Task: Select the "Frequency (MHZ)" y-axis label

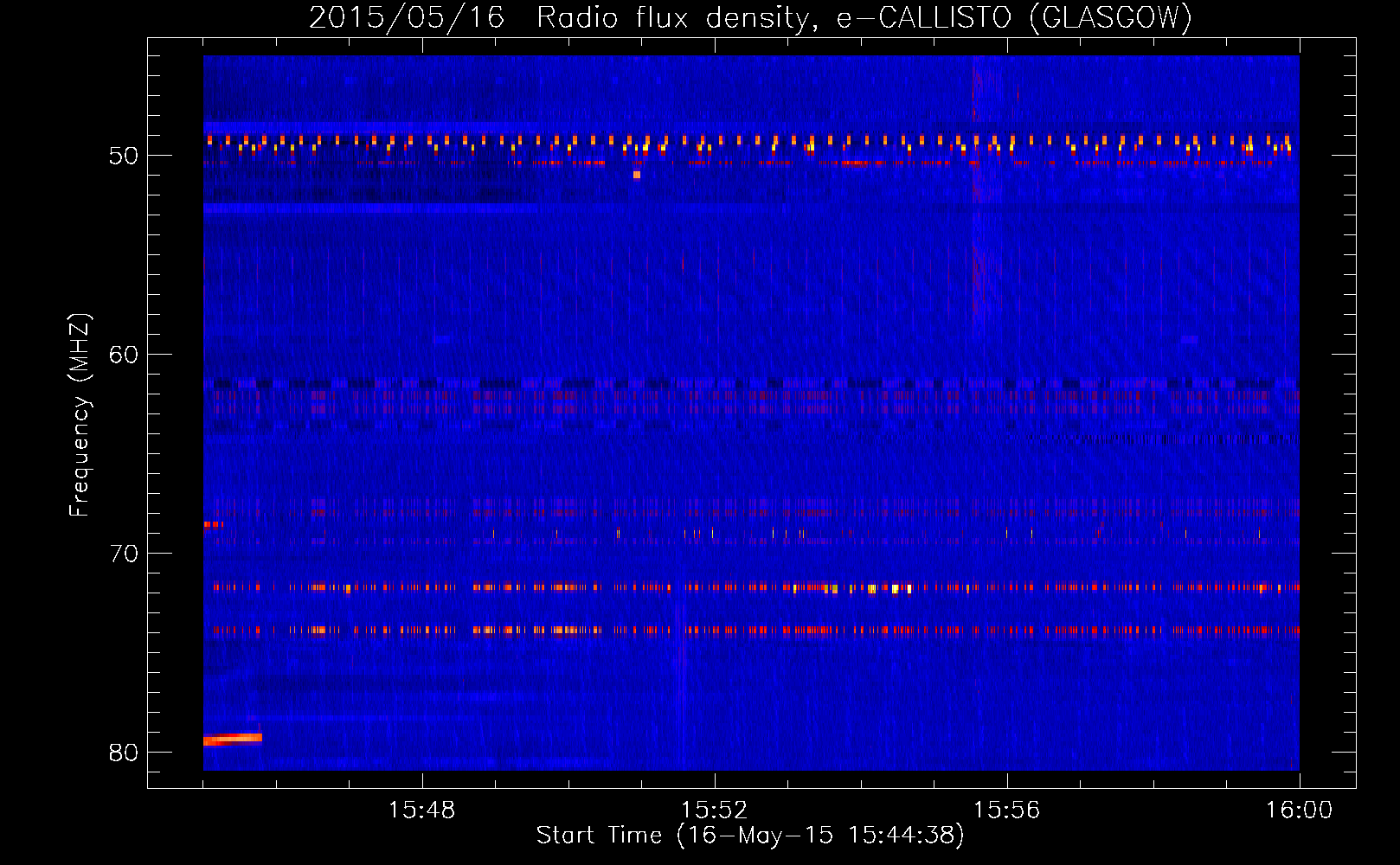Action: 80,415
